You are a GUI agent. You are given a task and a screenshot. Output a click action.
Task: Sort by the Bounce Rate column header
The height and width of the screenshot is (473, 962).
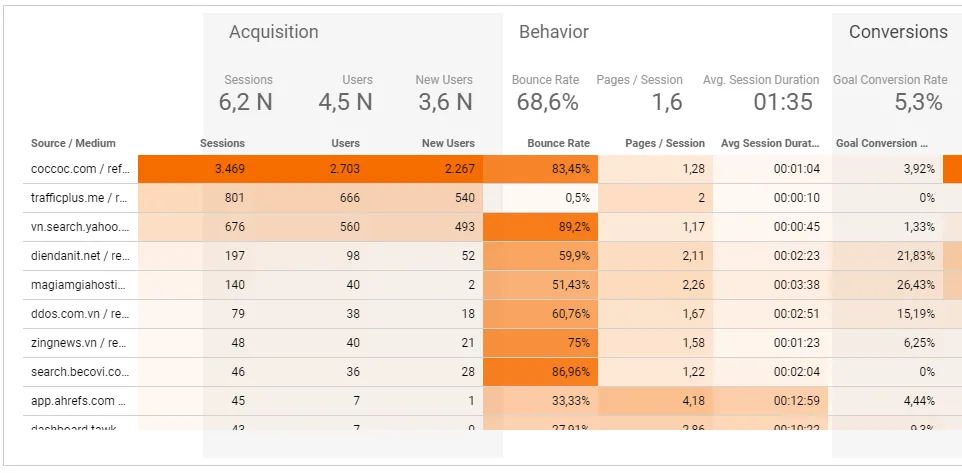click(x=558, y=143)
